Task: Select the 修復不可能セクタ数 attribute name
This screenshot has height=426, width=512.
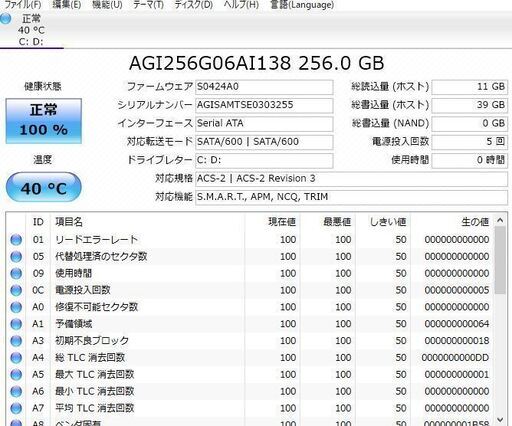Action: pos(96,307)
